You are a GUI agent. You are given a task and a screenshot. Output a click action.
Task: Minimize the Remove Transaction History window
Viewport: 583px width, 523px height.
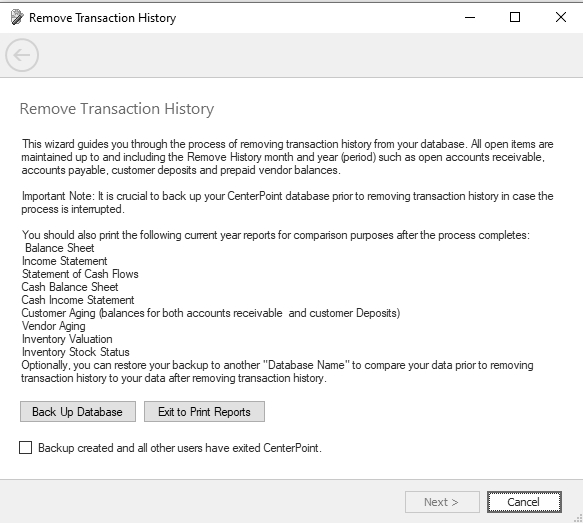coord(470,17)
